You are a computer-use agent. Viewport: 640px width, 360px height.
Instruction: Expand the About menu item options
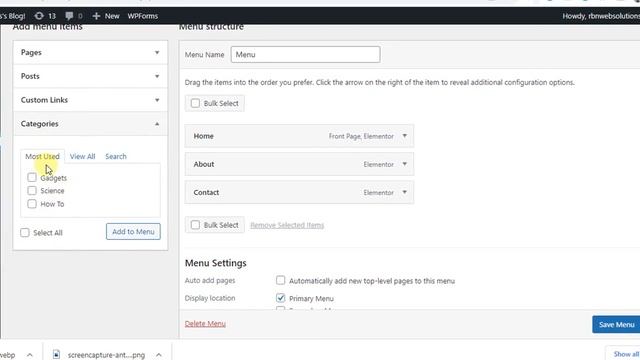pos(404,164)
